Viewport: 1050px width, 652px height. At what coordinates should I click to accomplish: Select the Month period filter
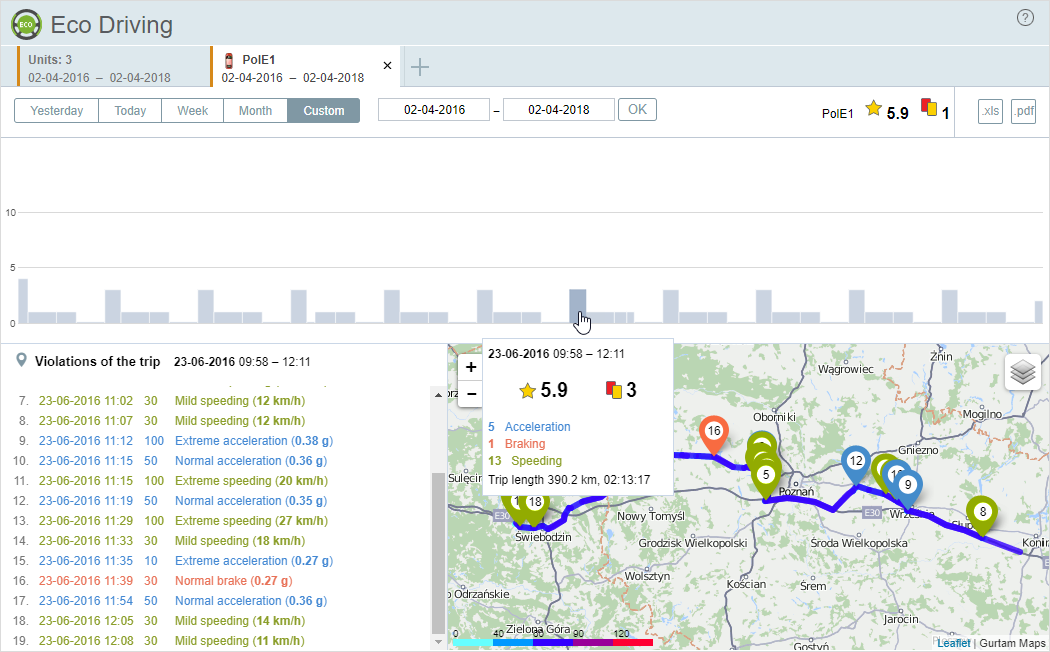point(255,111)
